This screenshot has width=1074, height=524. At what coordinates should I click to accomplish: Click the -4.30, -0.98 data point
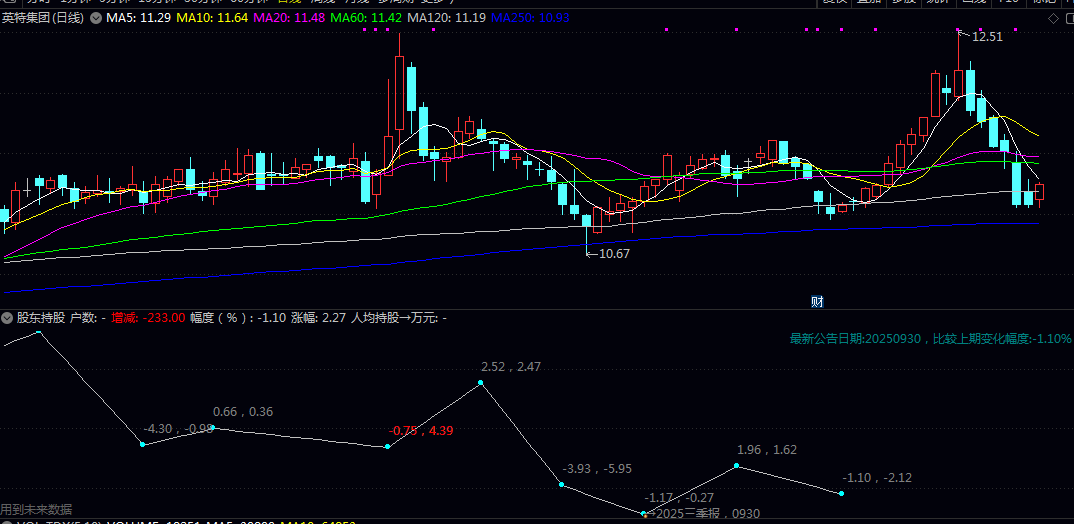[x=143, y=443]
